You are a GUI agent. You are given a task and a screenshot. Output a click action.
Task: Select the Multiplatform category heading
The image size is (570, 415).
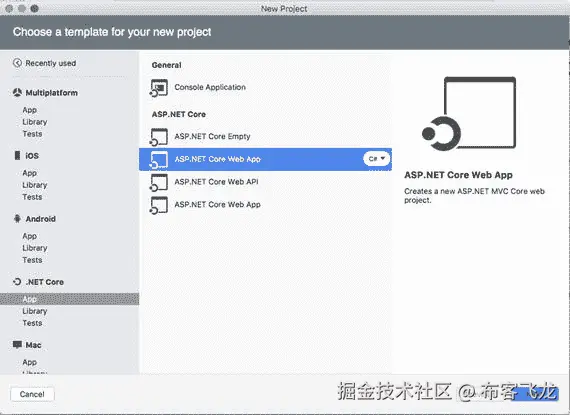[51, 93]
